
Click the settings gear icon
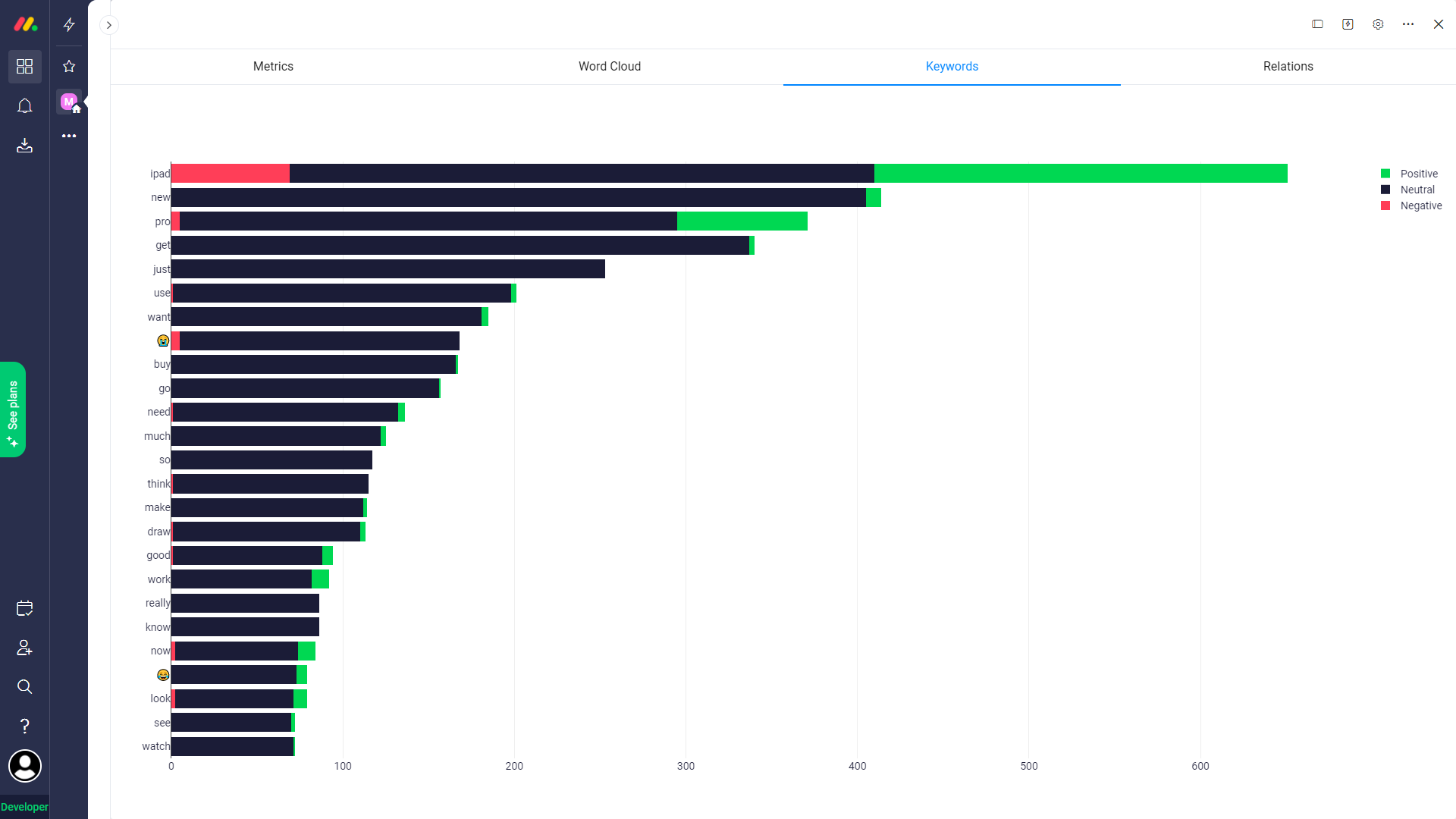tap(1378, 24)
